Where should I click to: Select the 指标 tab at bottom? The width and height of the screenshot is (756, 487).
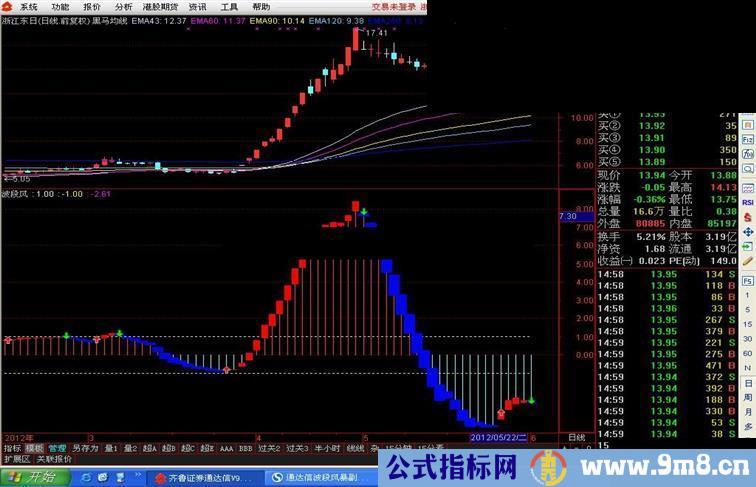[x=12, y=448]
